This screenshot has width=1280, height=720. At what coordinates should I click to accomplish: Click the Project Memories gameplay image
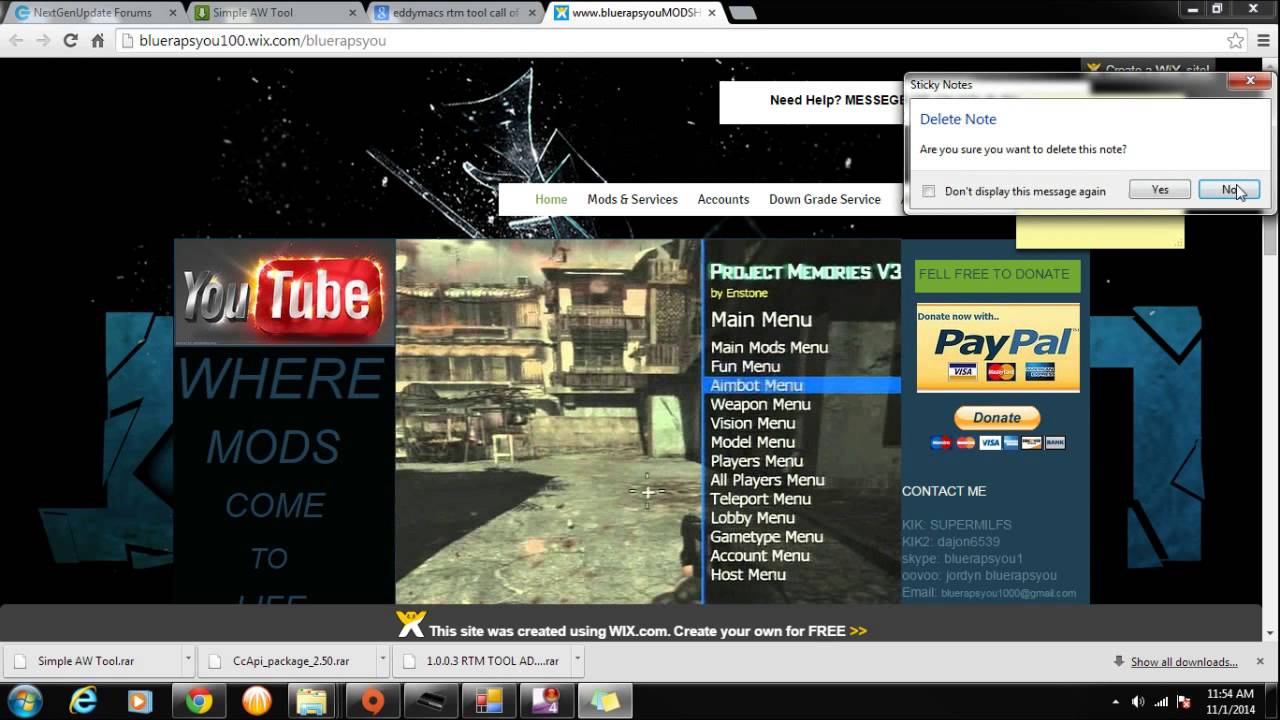[649, 421]
